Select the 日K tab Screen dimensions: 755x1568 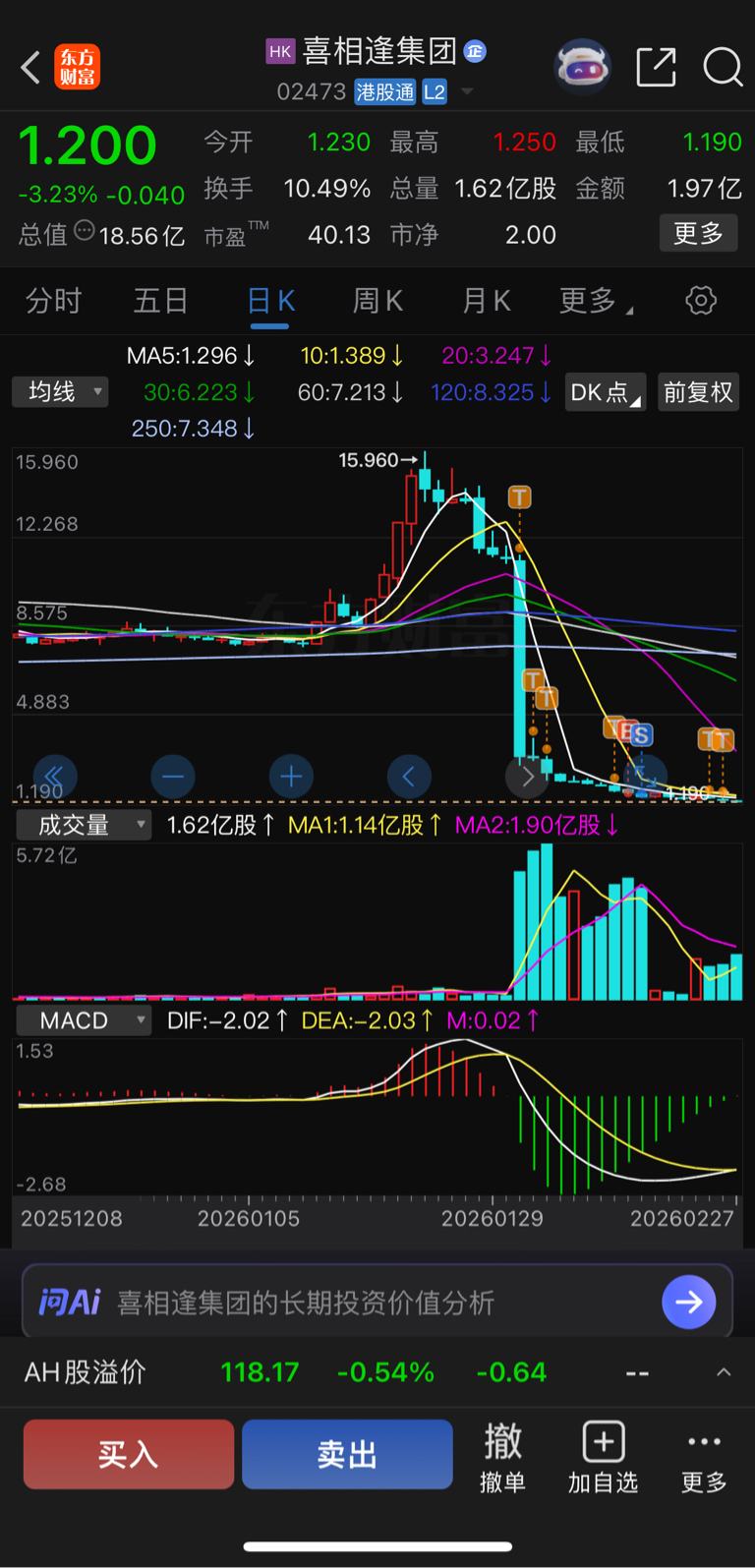pos(270,301)
